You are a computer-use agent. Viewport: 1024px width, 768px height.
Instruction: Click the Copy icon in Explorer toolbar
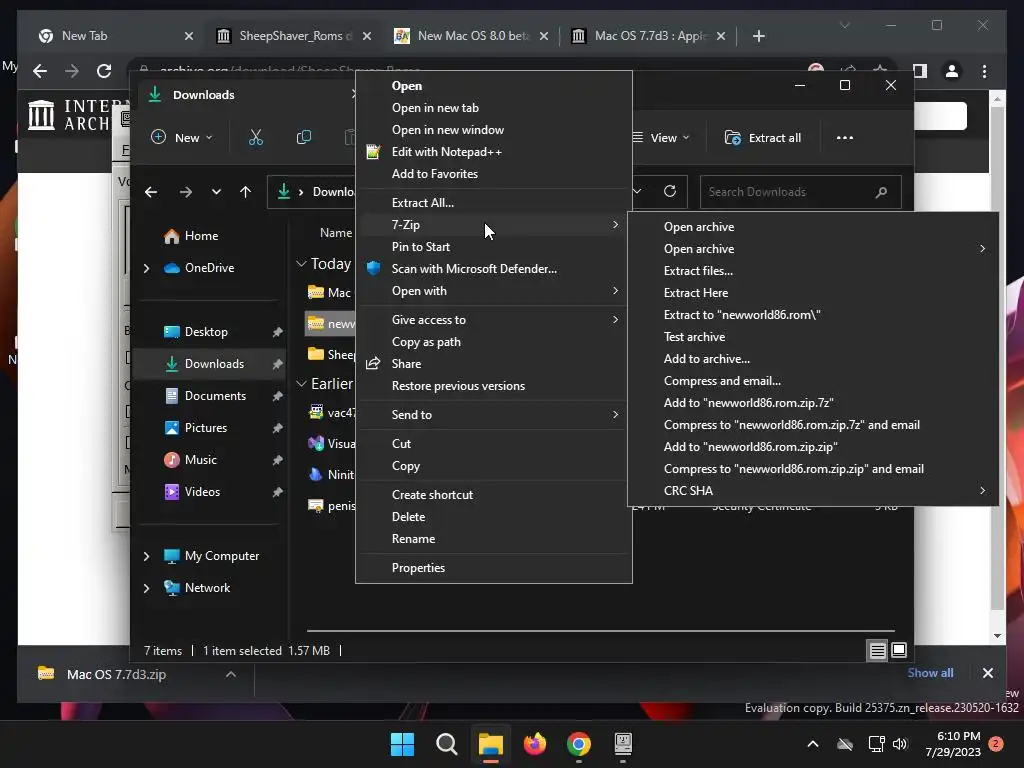pos(304,137)
